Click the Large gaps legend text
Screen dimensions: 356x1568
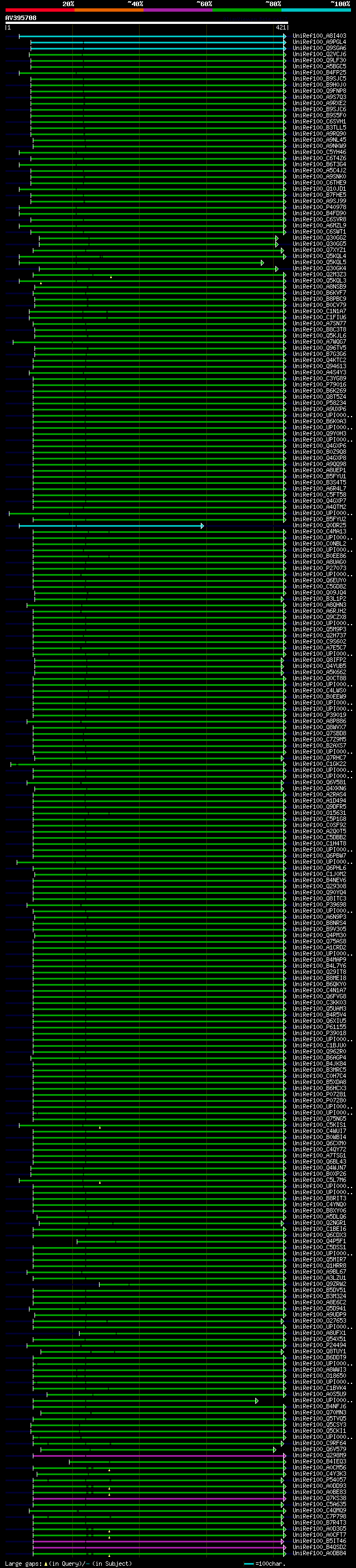68,1564
